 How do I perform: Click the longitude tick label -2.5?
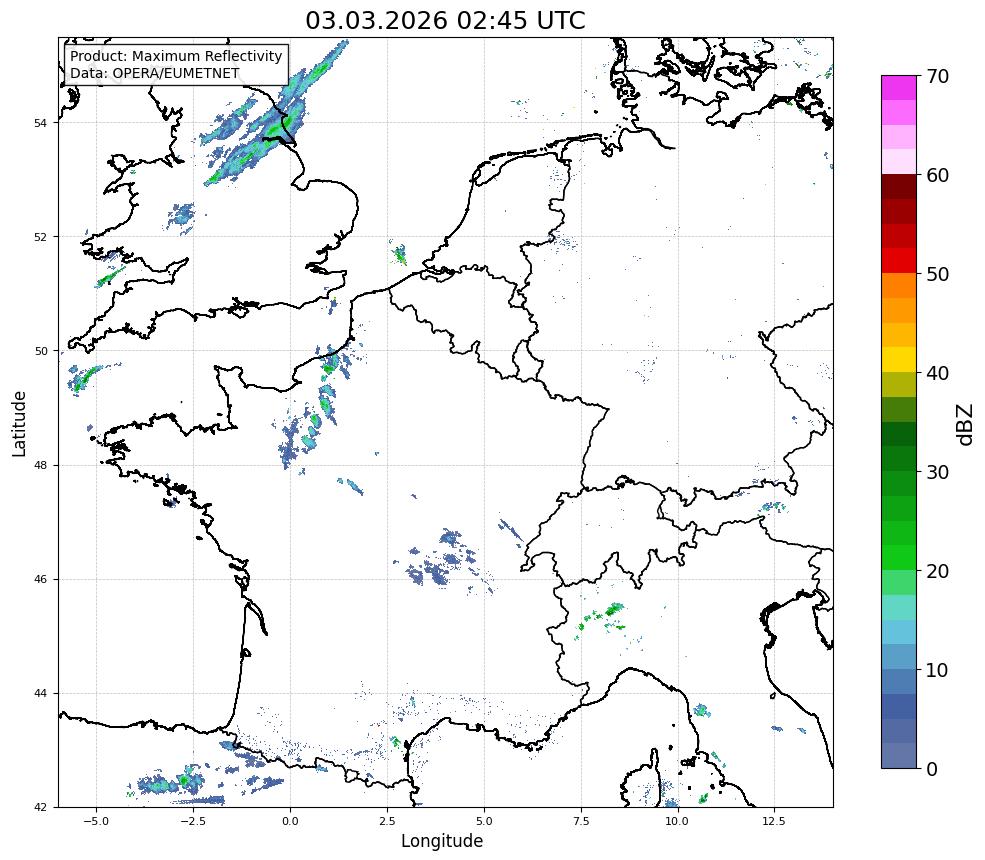(x=193, y=821)
